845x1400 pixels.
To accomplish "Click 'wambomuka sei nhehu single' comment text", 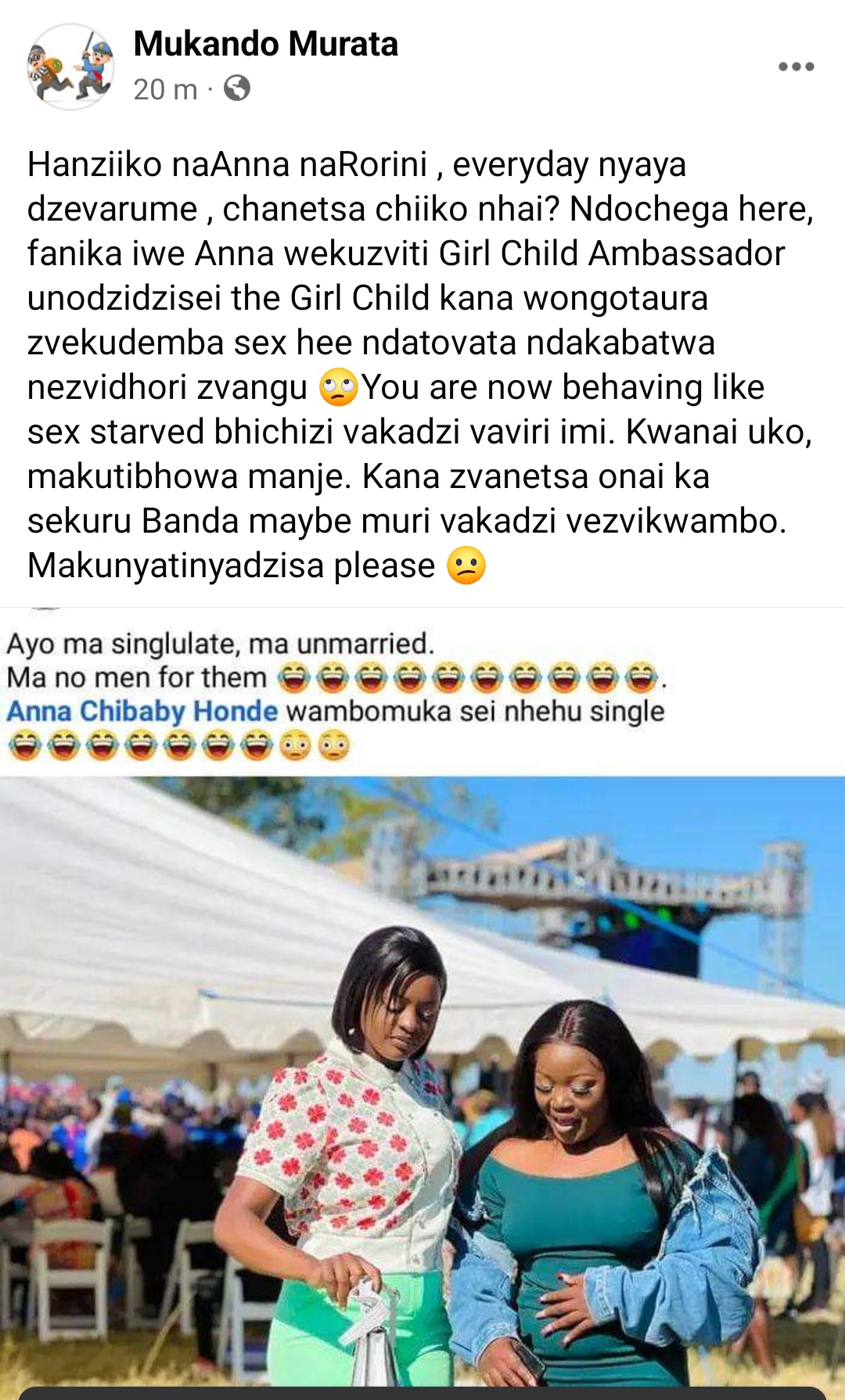I will pos(475,711).
